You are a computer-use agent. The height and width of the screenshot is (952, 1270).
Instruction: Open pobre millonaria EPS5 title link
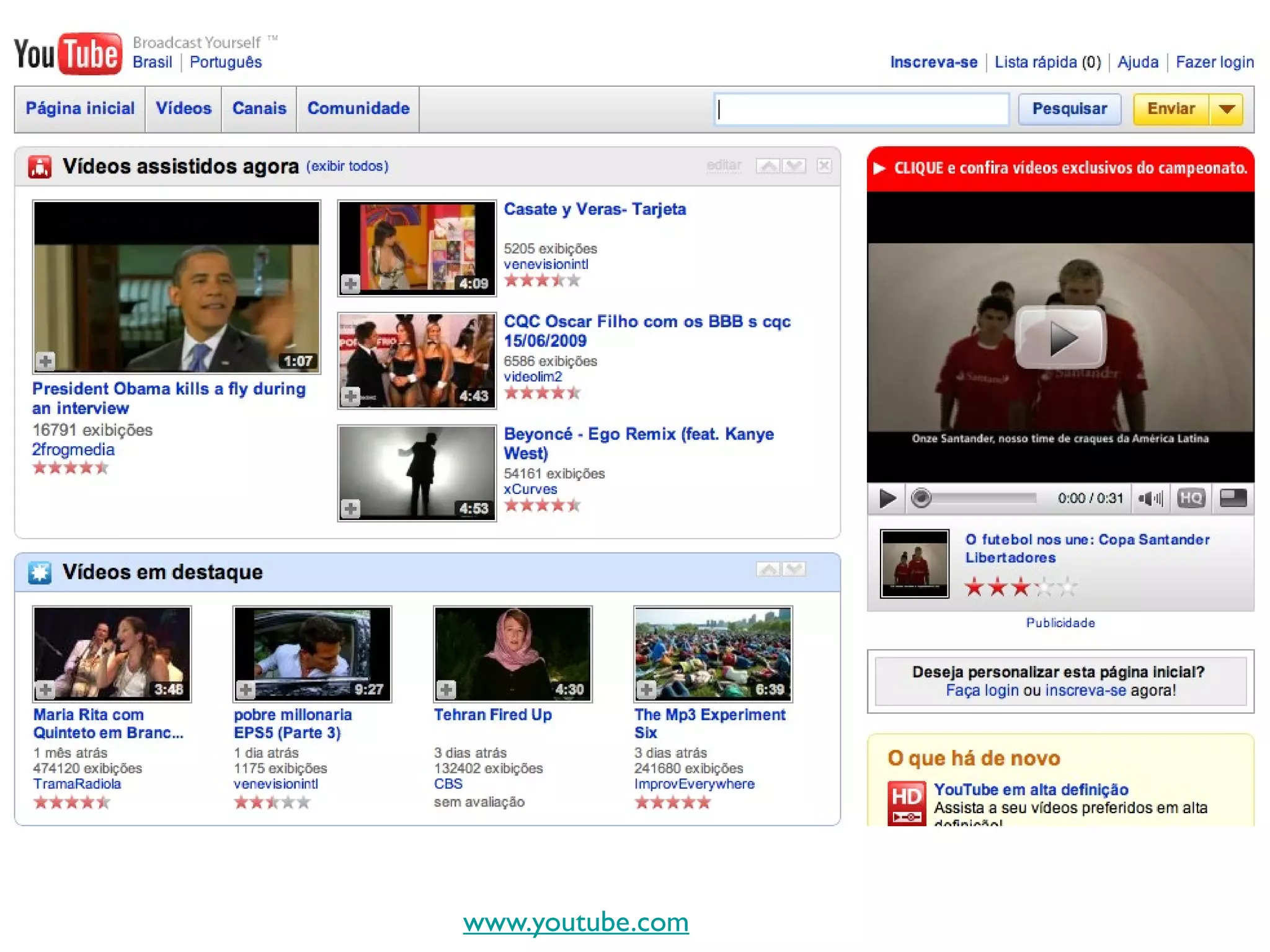(x=293, y=723)
